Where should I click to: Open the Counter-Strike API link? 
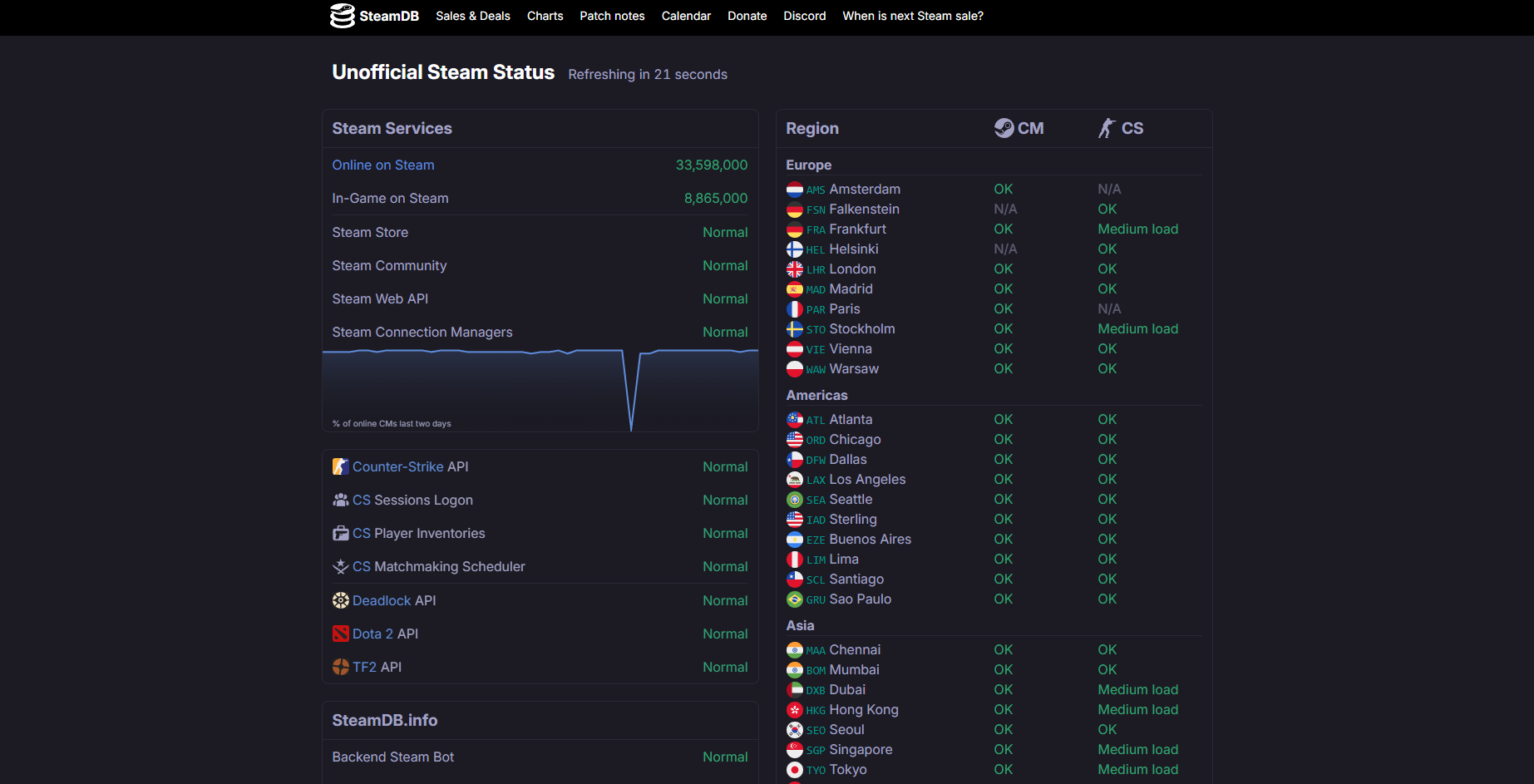[x=397, y=467]
